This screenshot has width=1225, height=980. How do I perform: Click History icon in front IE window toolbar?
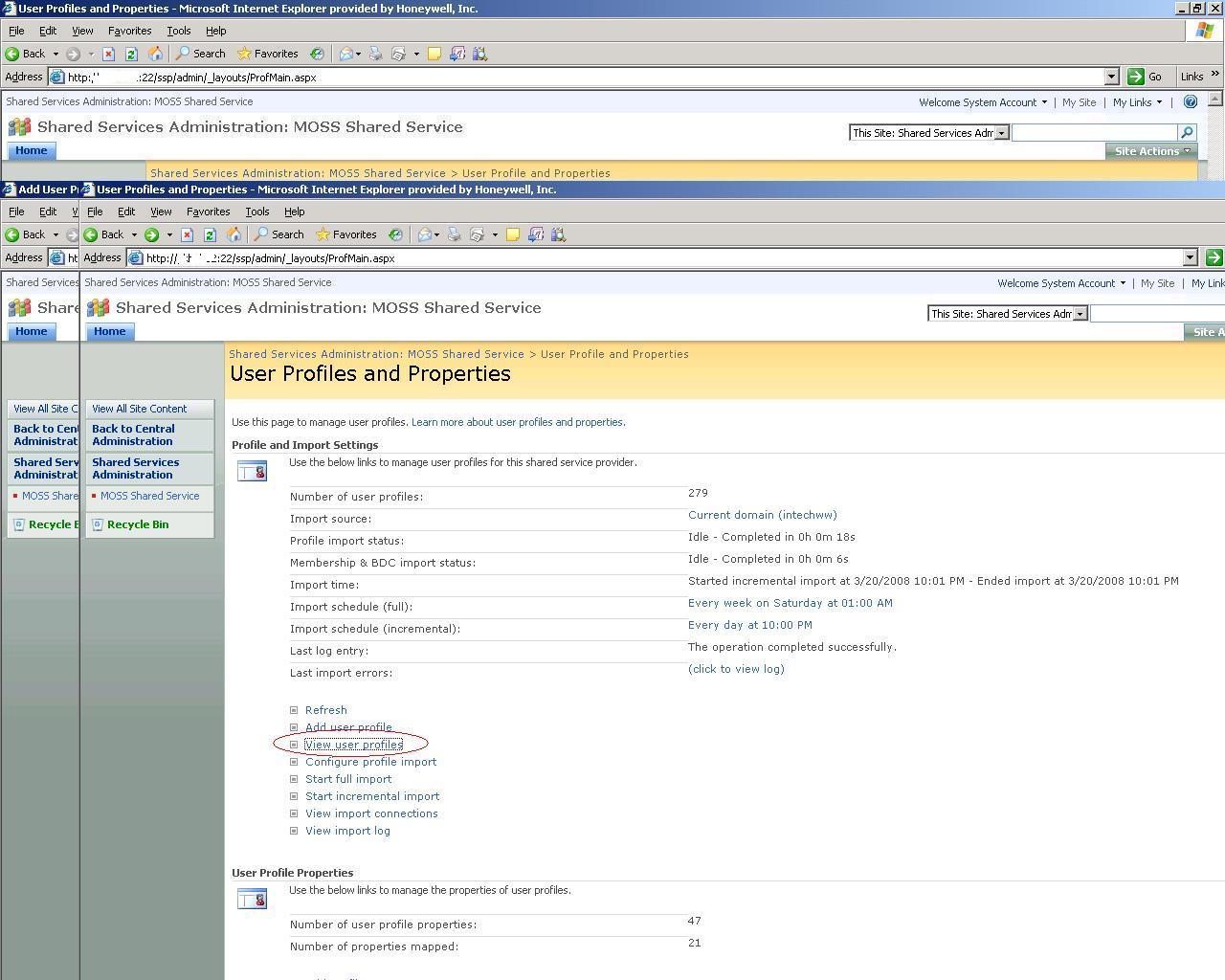[x=395, y=234]
